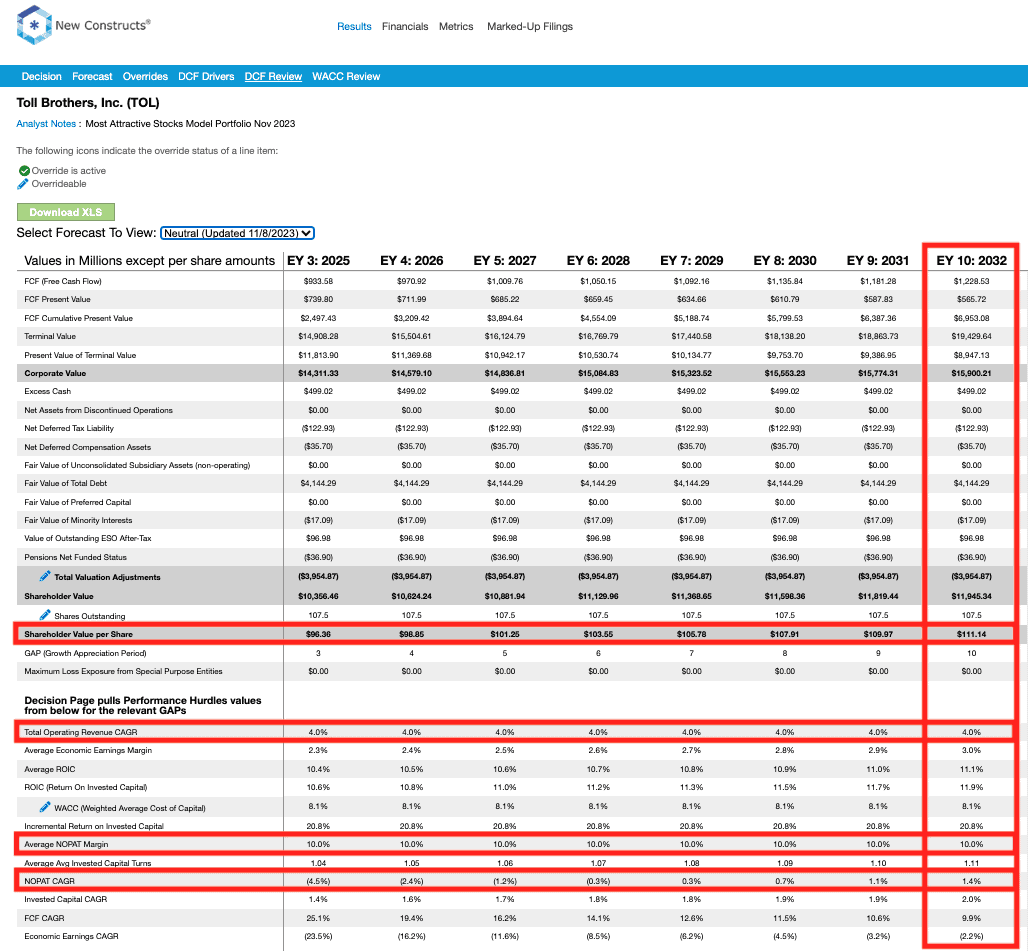This screenshot has height=951, width=1028.
Task: Click the green Override is active checkmark icon
Action: tap(24, 170)
